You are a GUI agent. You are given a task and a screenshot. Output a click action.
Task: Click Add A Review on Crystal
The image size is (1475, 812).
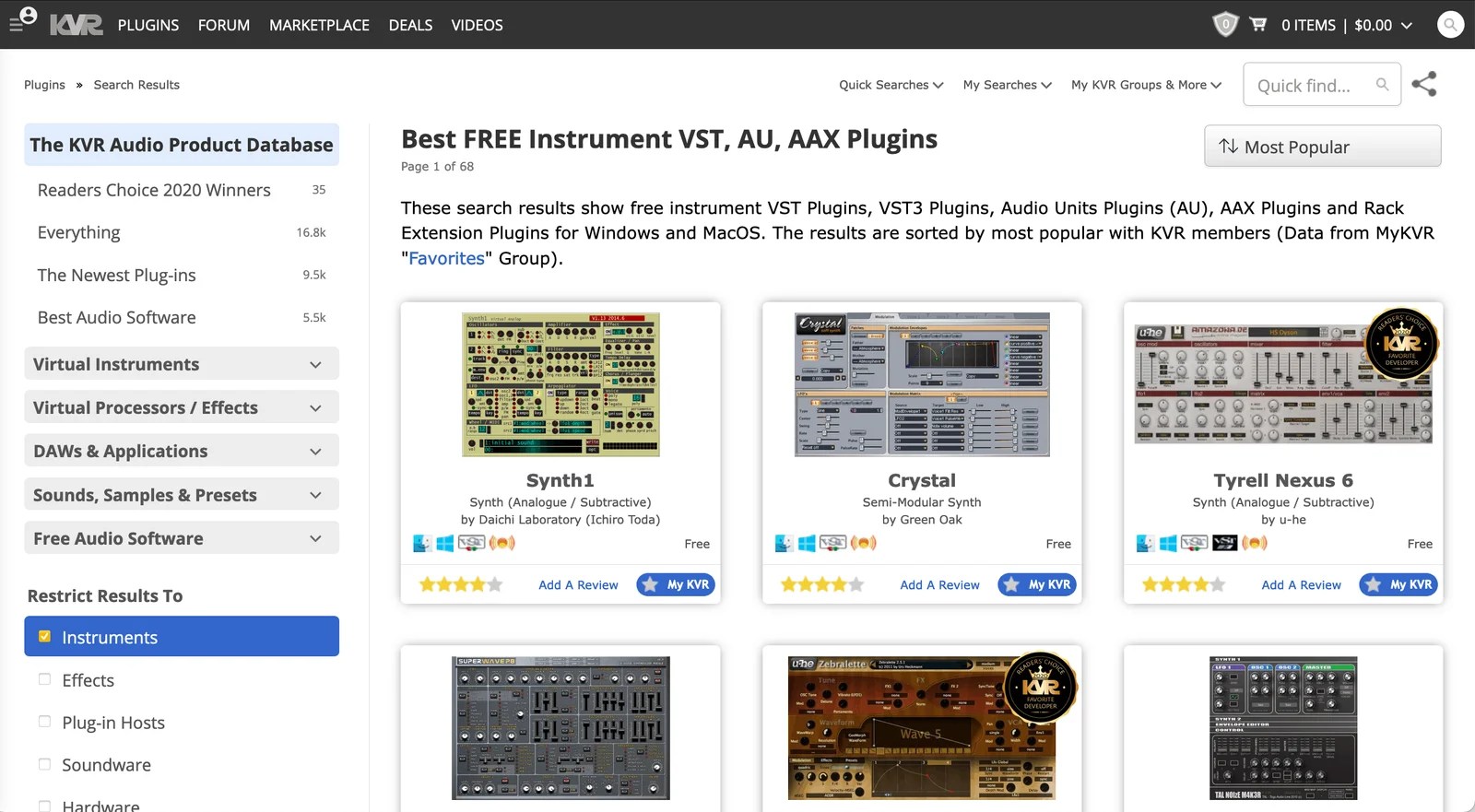(x=939, y=584)
